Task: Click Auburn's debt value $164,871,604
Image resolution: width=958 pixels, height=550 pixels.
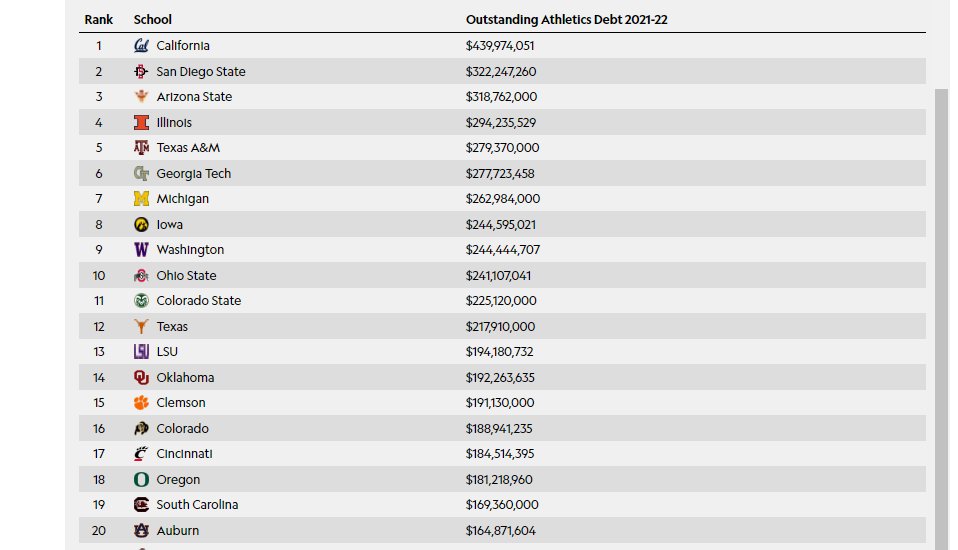Action: [500, 531]
